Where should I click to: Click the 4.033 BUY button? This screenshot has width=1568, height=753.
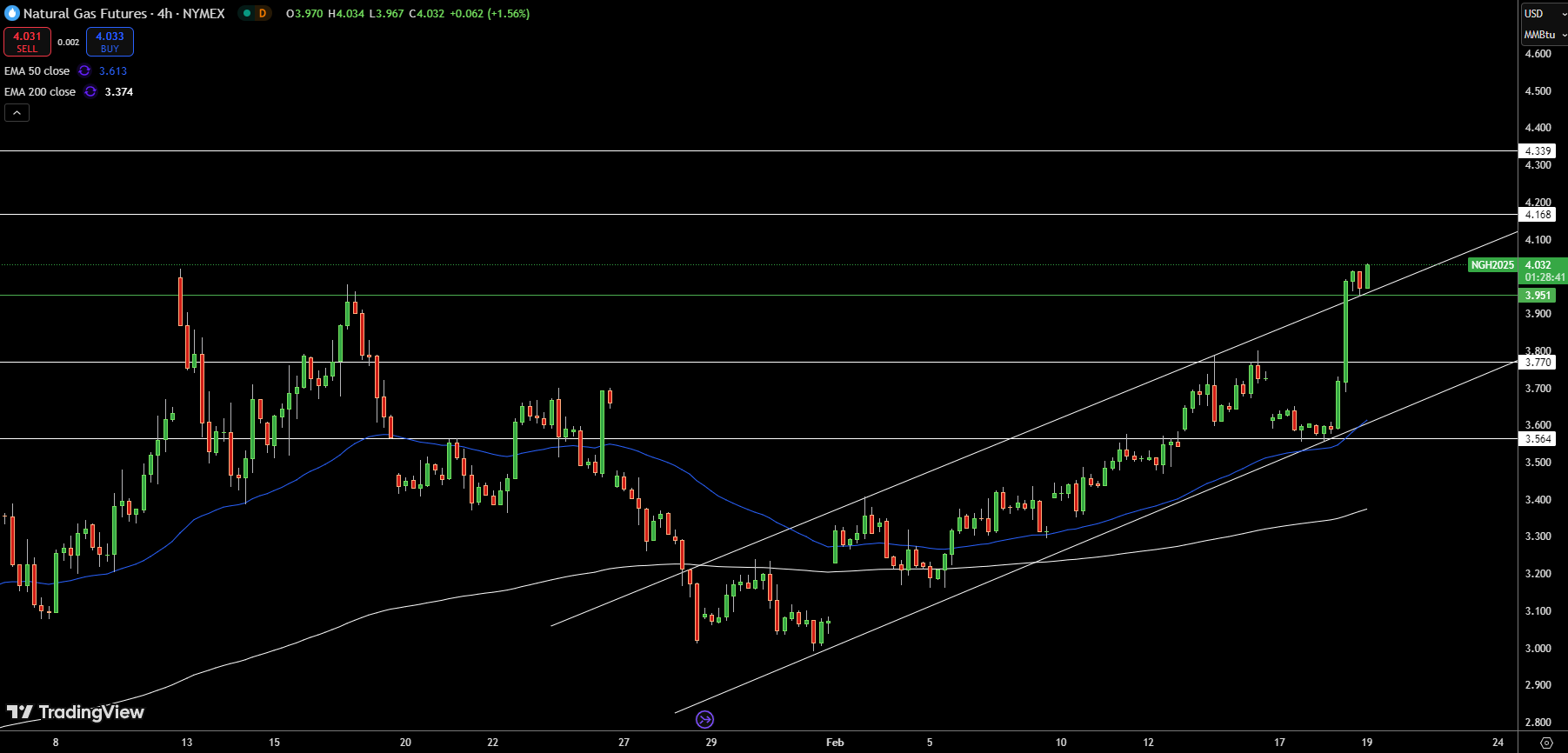pyautogui.click(x=110, y=42)
